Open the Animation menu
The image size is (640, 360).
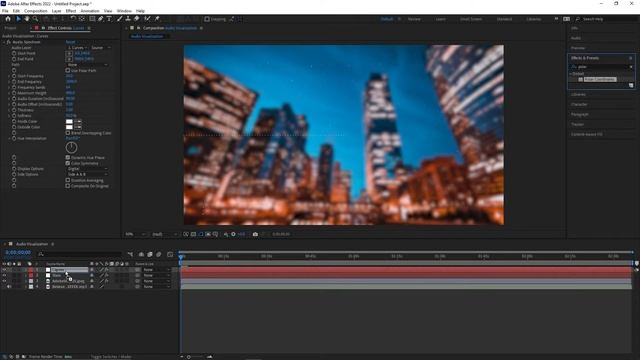90,11
